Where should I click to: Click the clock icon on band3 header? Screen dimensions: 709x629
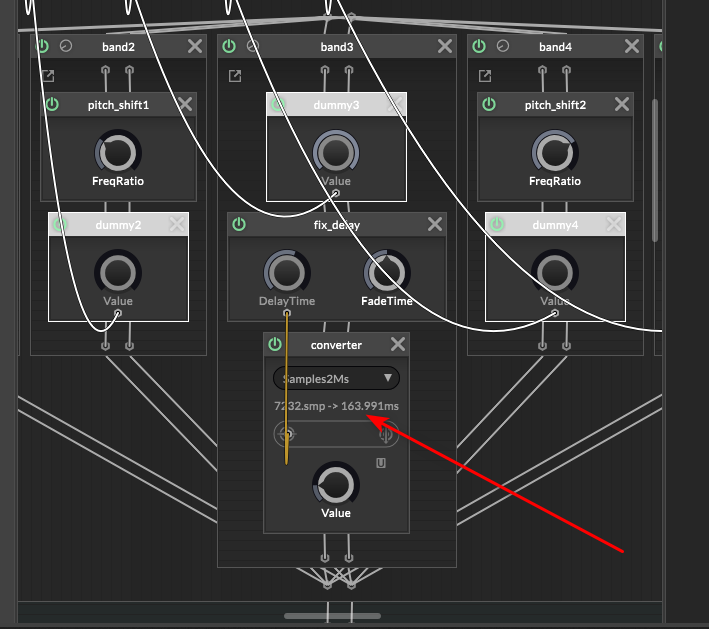(x=253, y=47)
